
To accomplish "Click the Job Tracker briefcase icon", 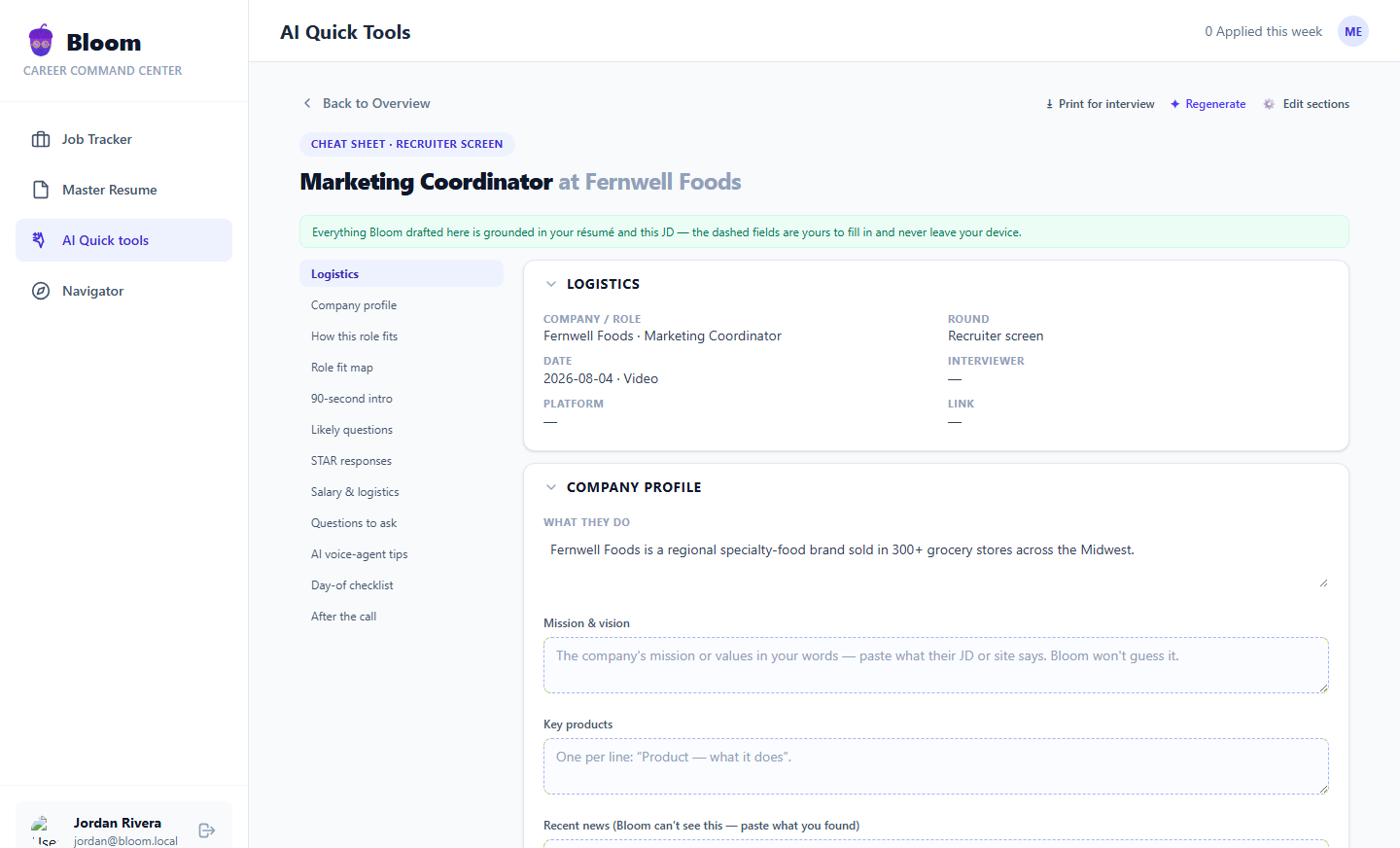I will pyautogui.click(x=41, y=139).
